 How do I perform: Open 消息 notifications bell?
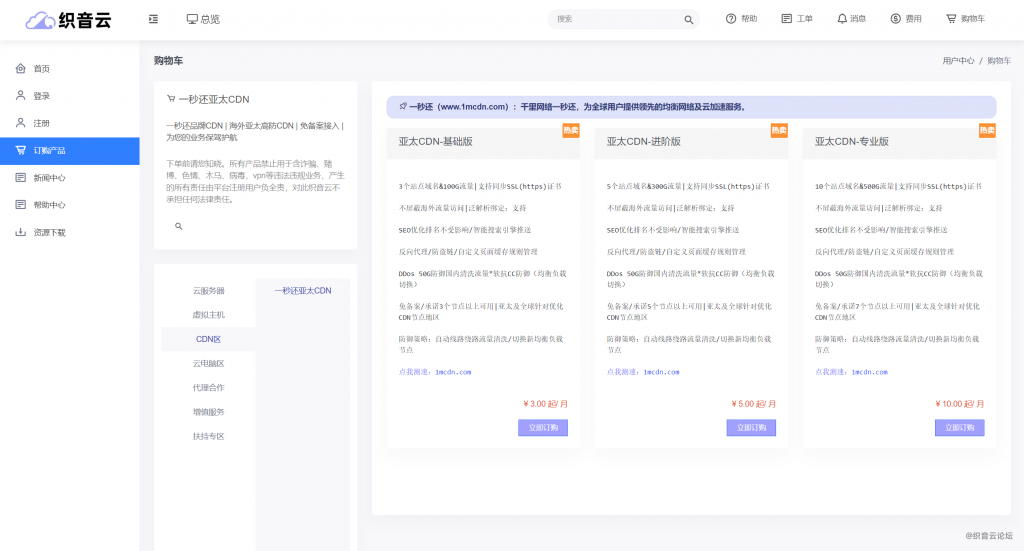coord(852,19)
